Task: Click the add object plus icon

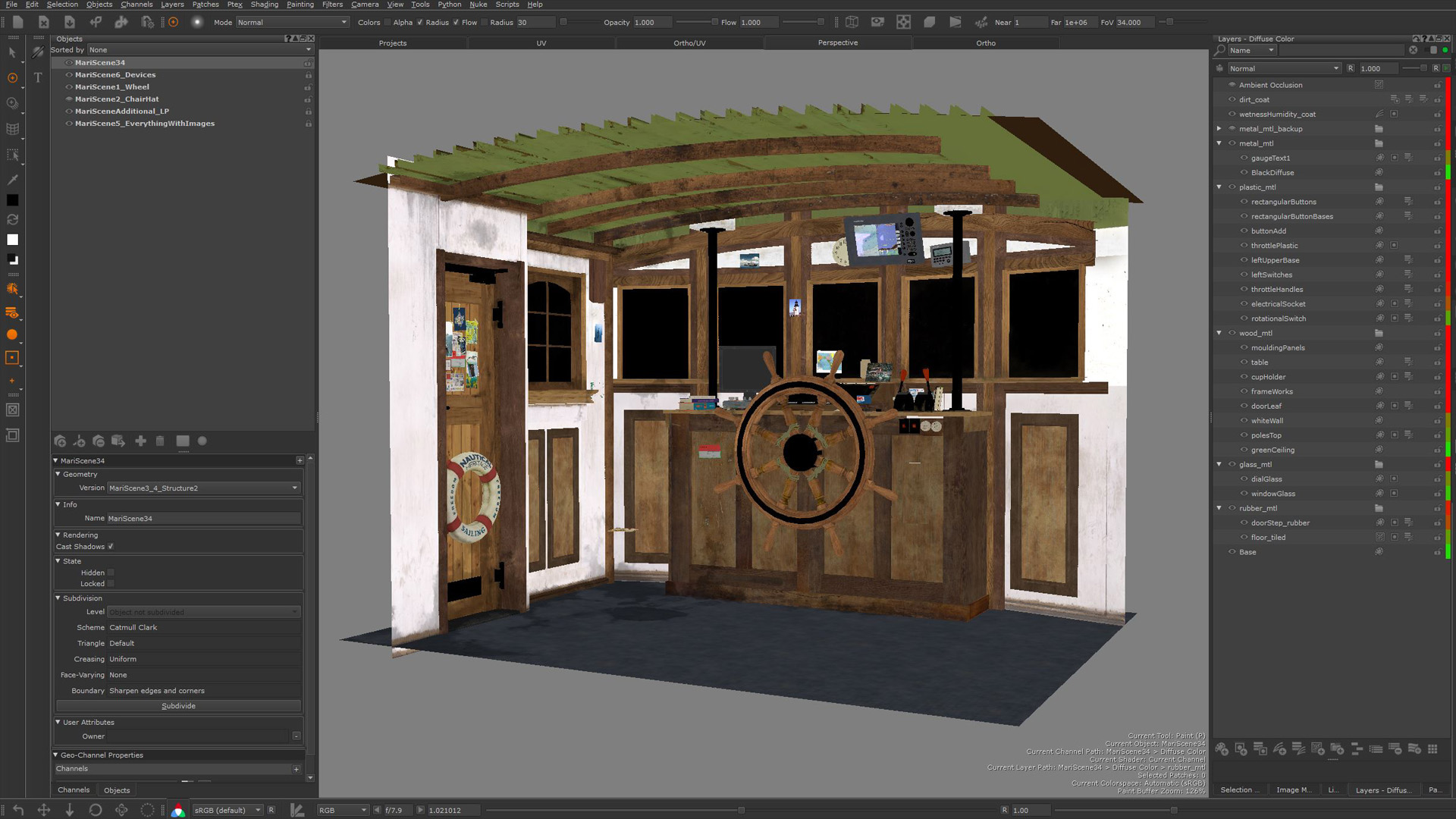Action: tap(140, 441)
